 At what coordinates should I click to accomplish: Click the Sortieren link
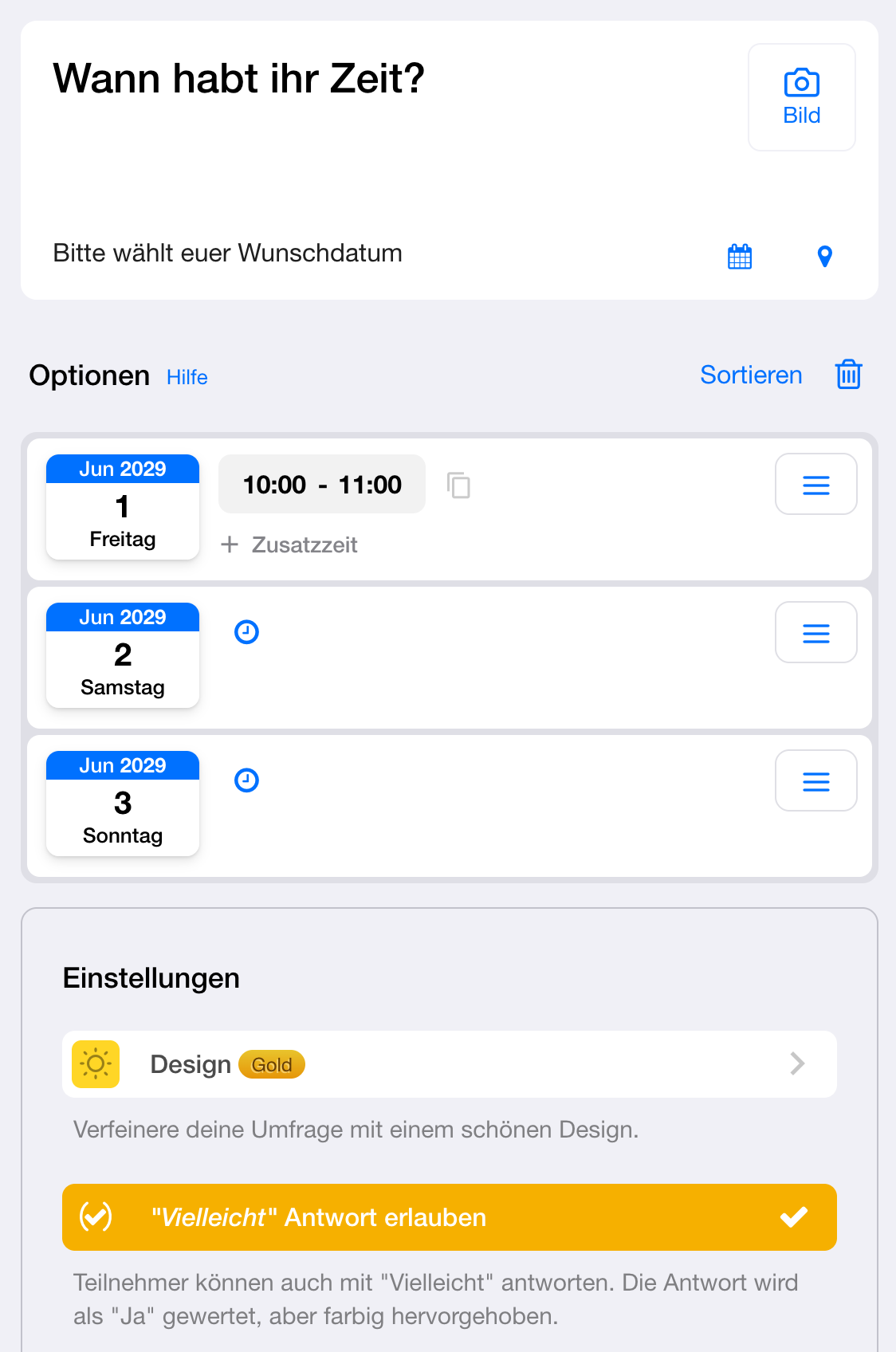click(751, 375)
